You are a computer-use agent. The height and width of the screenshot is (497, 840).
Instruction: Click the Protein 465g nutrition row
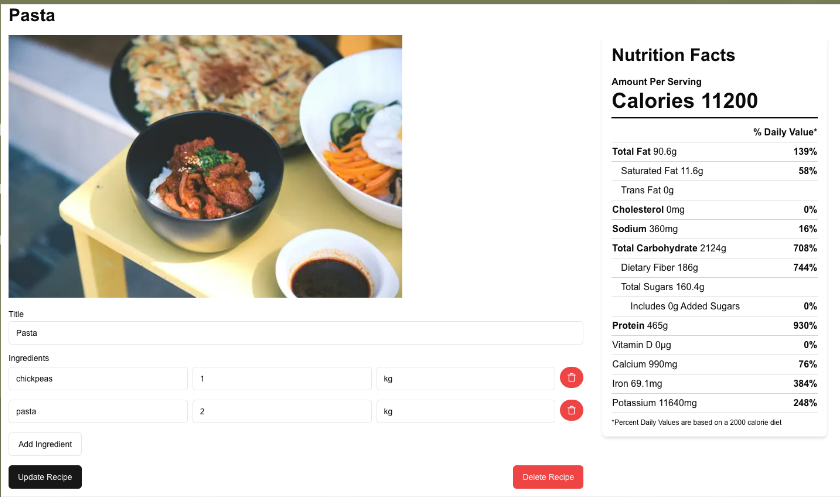(714, 326)
